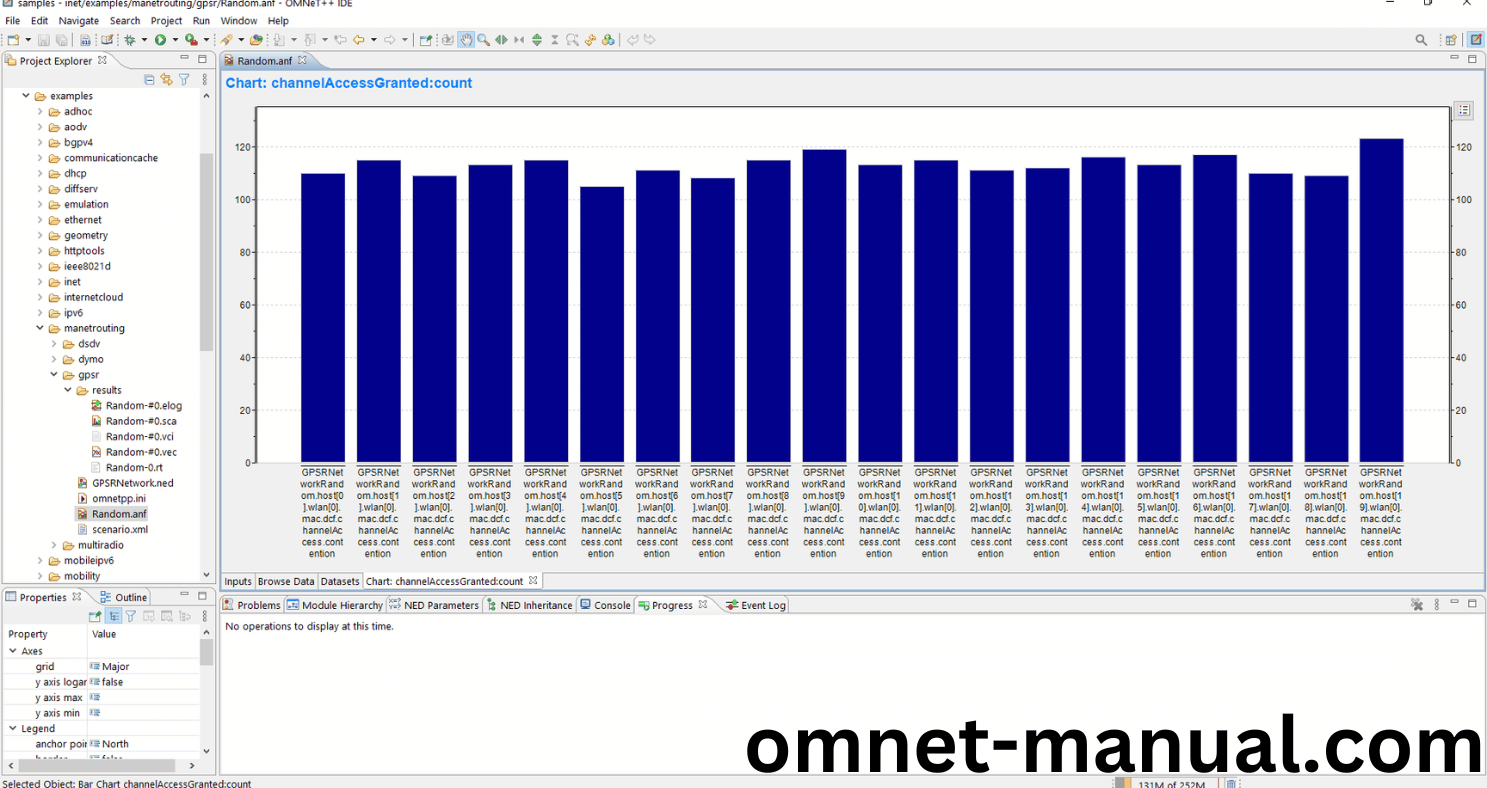Open the Run dropdown arrow
The height and width of the screenshot is (788, 1487).
pos(175,40)
